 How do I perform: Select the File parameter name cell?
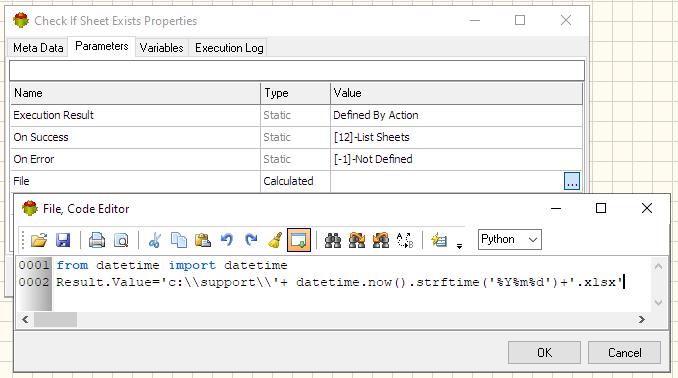(135, 181)
